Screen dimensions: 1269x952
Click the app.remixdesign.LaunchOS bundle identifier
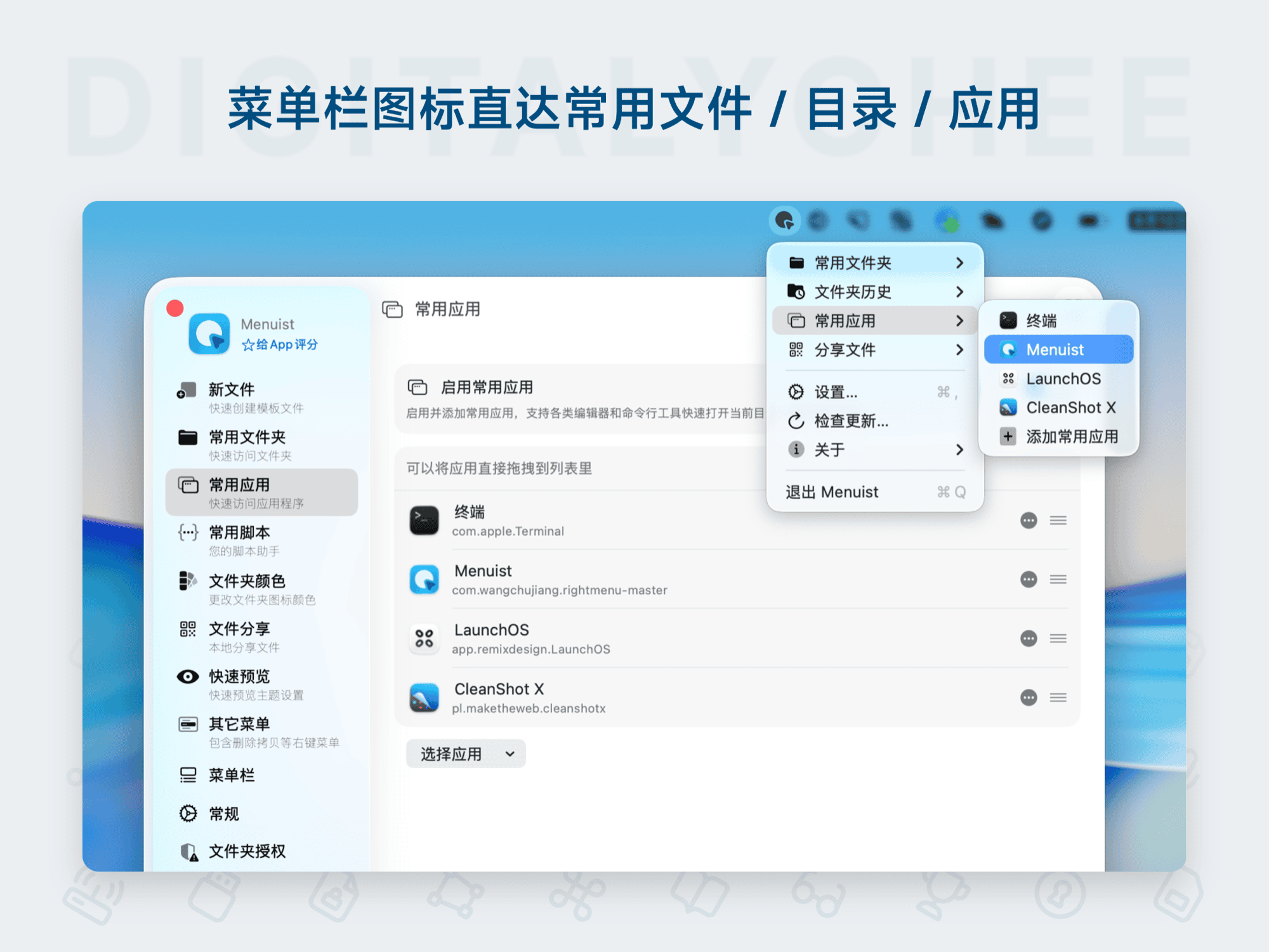click(531, 649)
